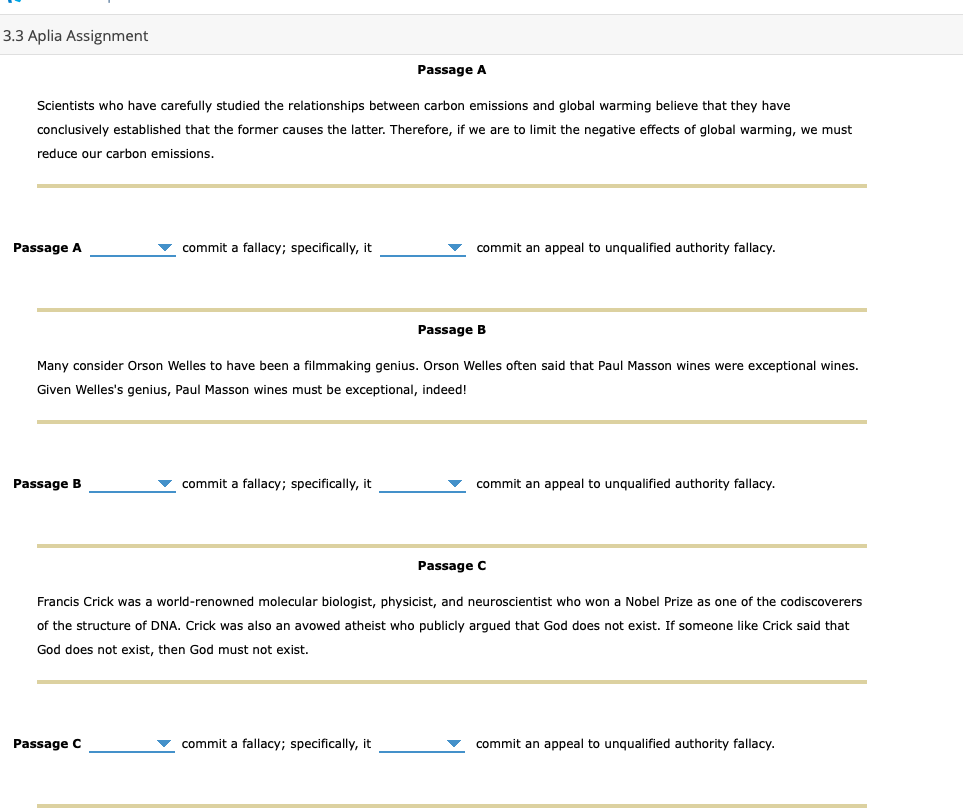The image size is (963, 808).
Task: Click Passage A's first blue dropdown arrow
Action: click(x=164, y=247)
